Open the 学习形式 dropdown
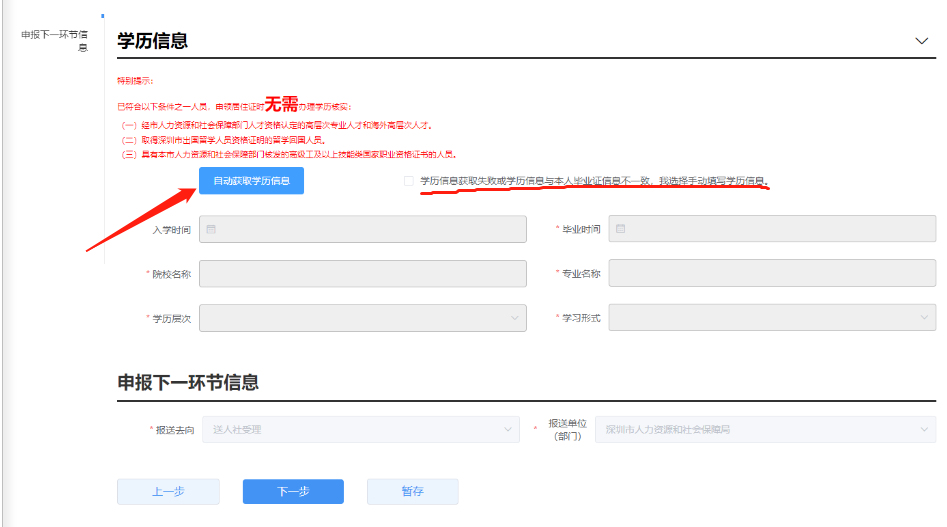947x527 pixels. [772, 318]
